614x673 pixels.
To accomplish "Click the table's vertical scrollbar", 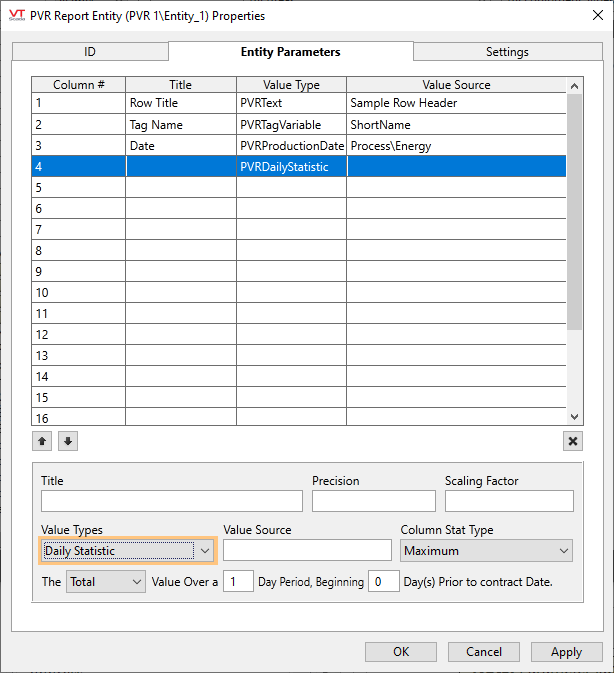I will 574,250.
